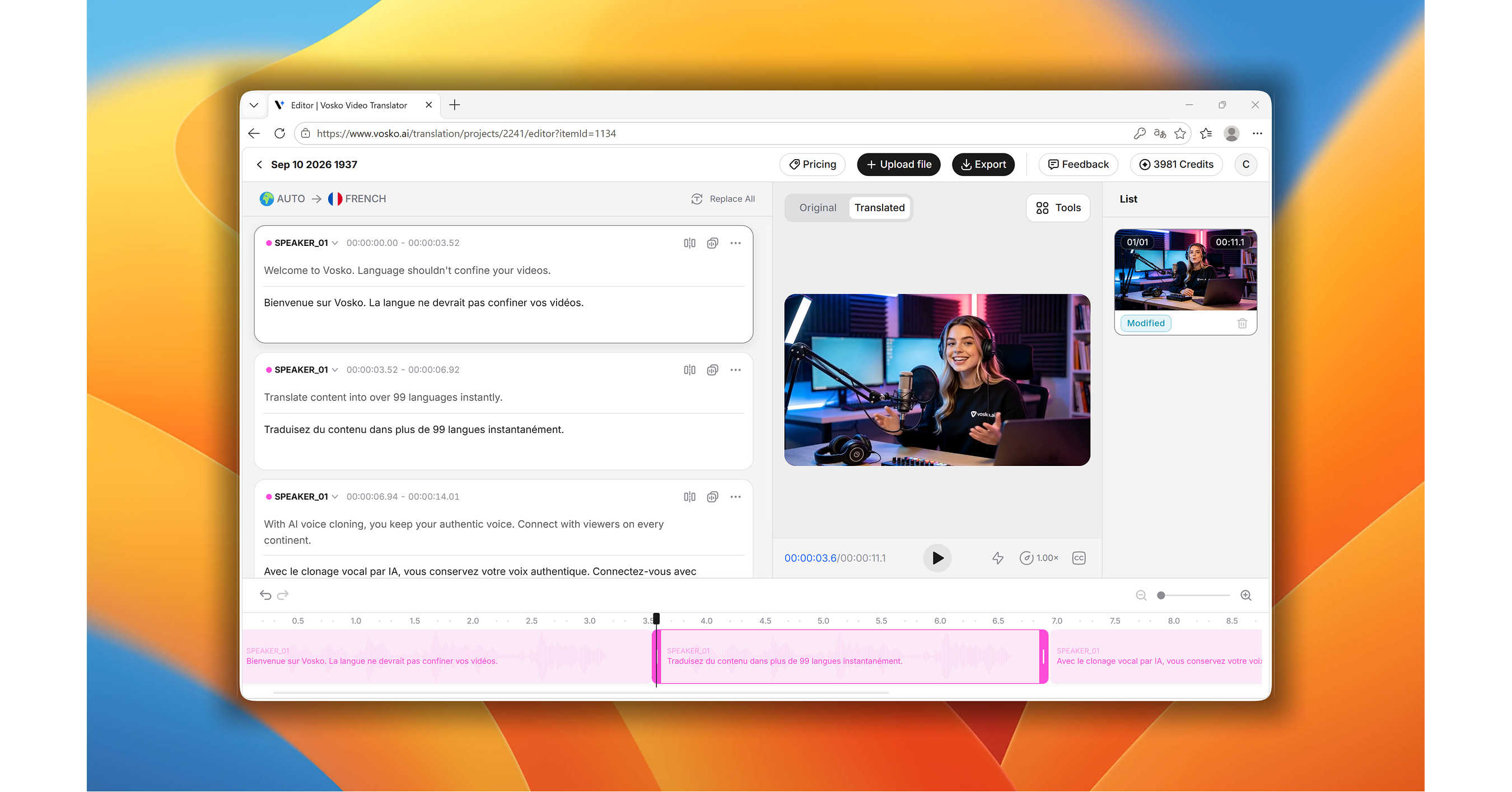Select the Editor | Vosko Video Translator browser tab

click(349, 106)
